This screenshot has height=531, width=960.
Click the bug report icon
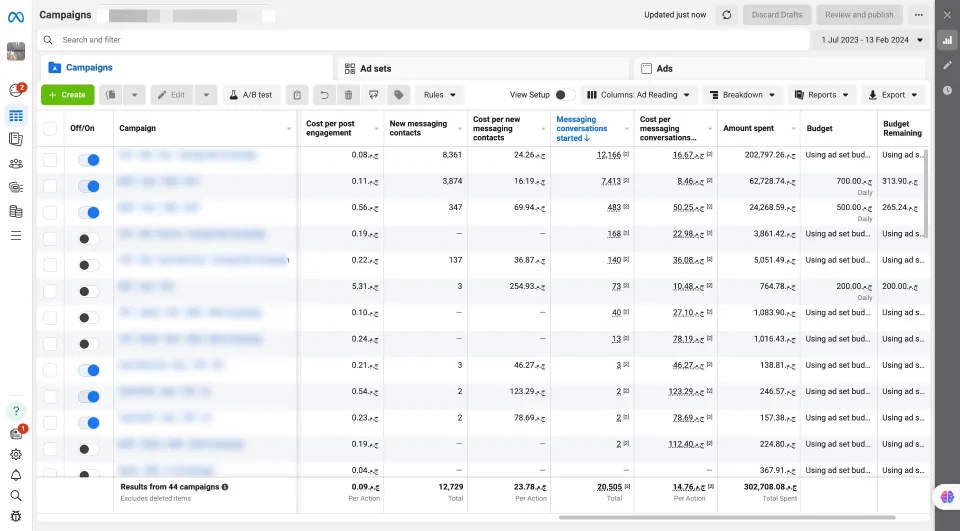tap(16, 516)
